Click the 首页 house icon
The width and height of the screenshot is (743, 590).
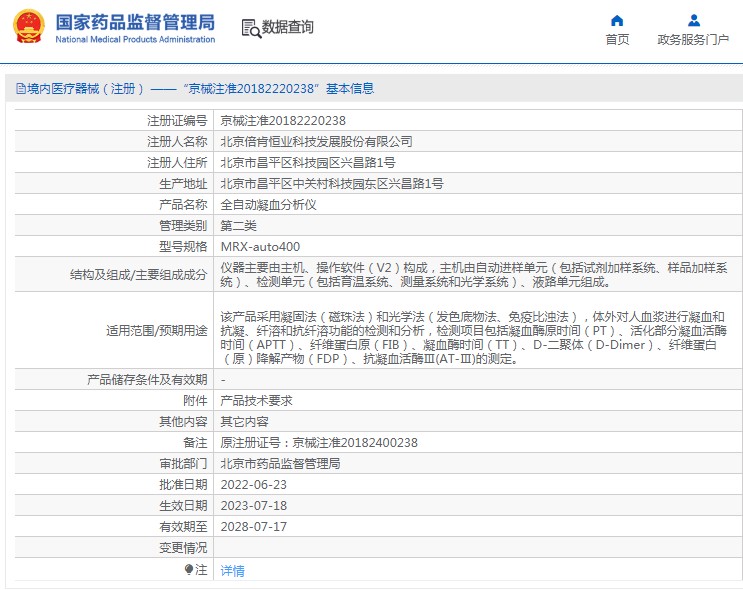pyautogui.click(x=617, y=20)
